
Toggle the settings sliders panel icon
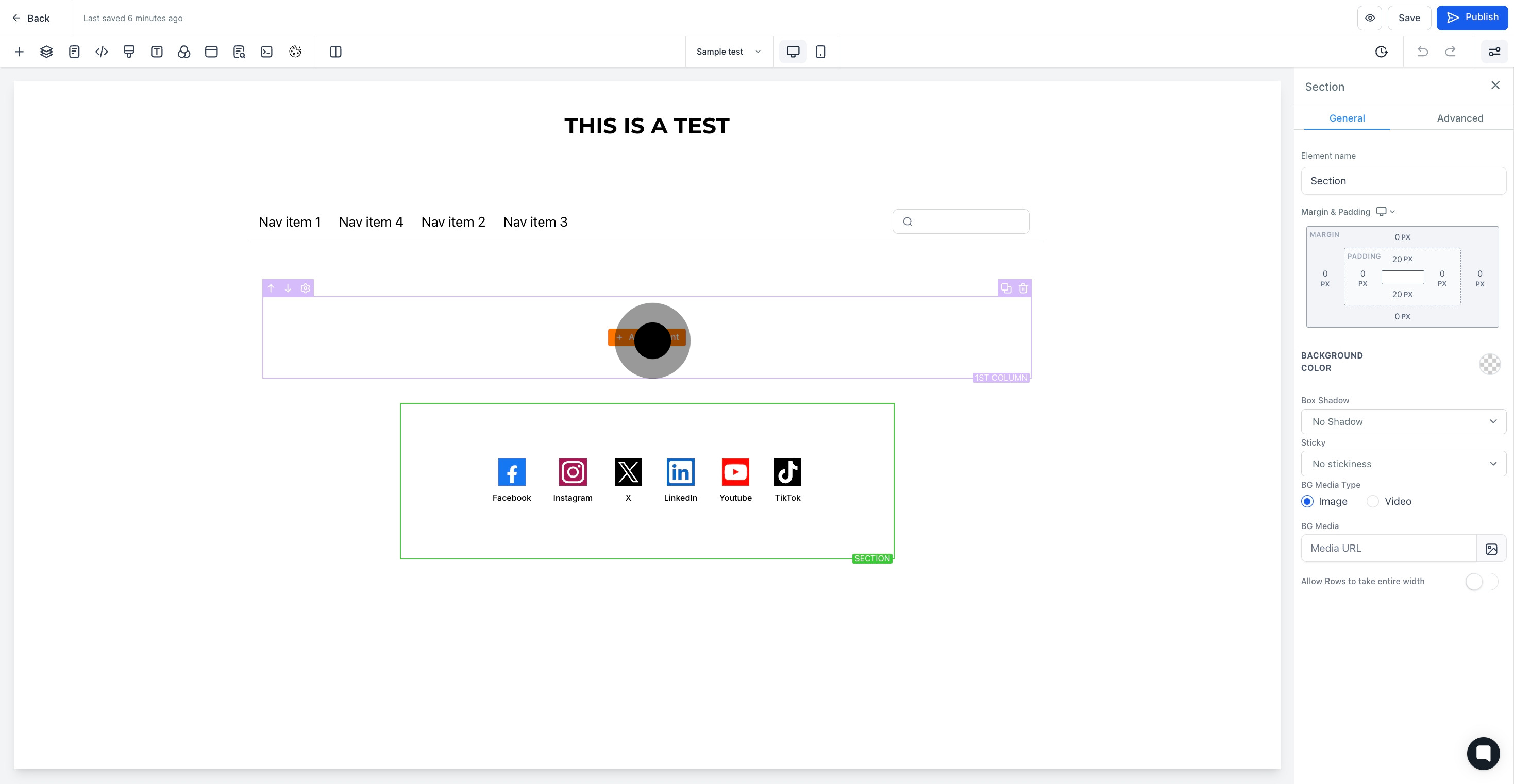pos(1494,52)
